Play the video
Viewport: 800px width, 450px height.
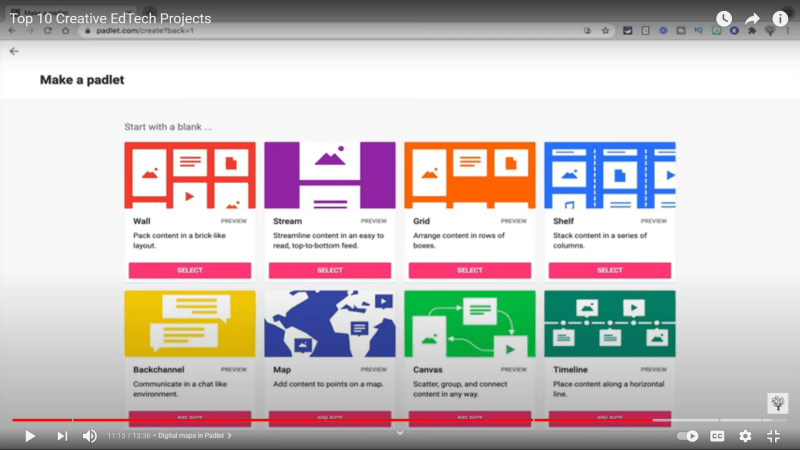coord(30,436)
